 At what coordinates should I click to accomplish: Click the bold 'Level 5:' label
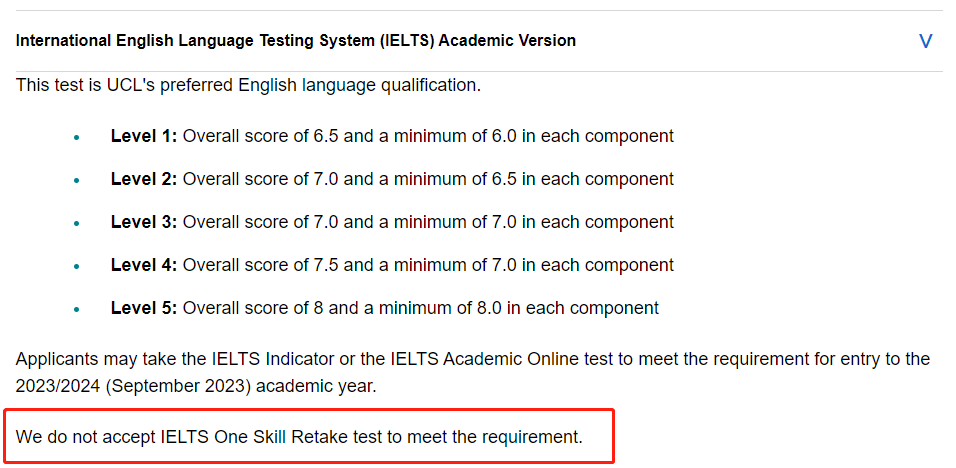[x=144, y=308]
